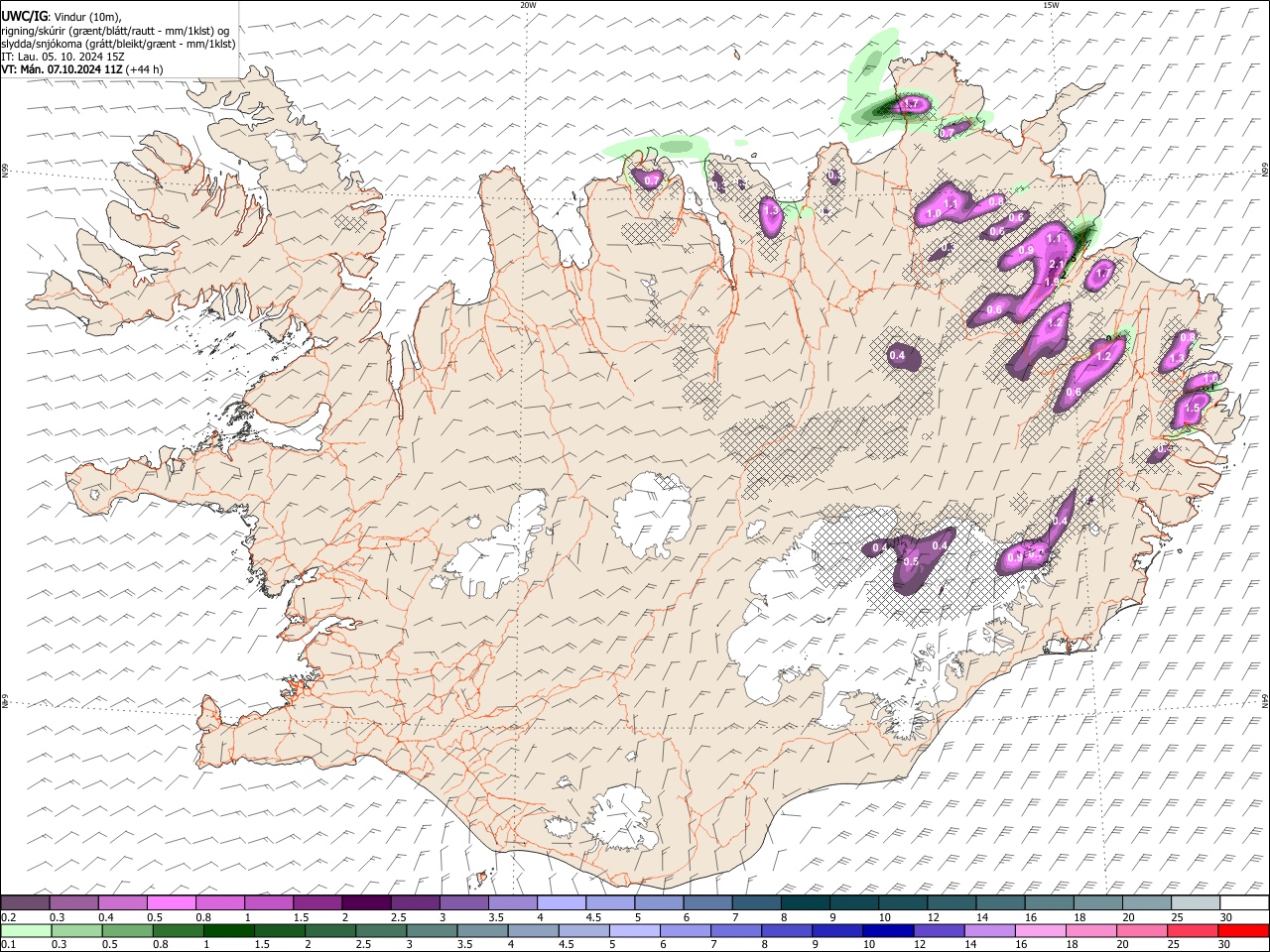Click the legend line starting "rigning/skúrir"
The width and height of the screenshot is (1270, 952).
tap(115, 30)
